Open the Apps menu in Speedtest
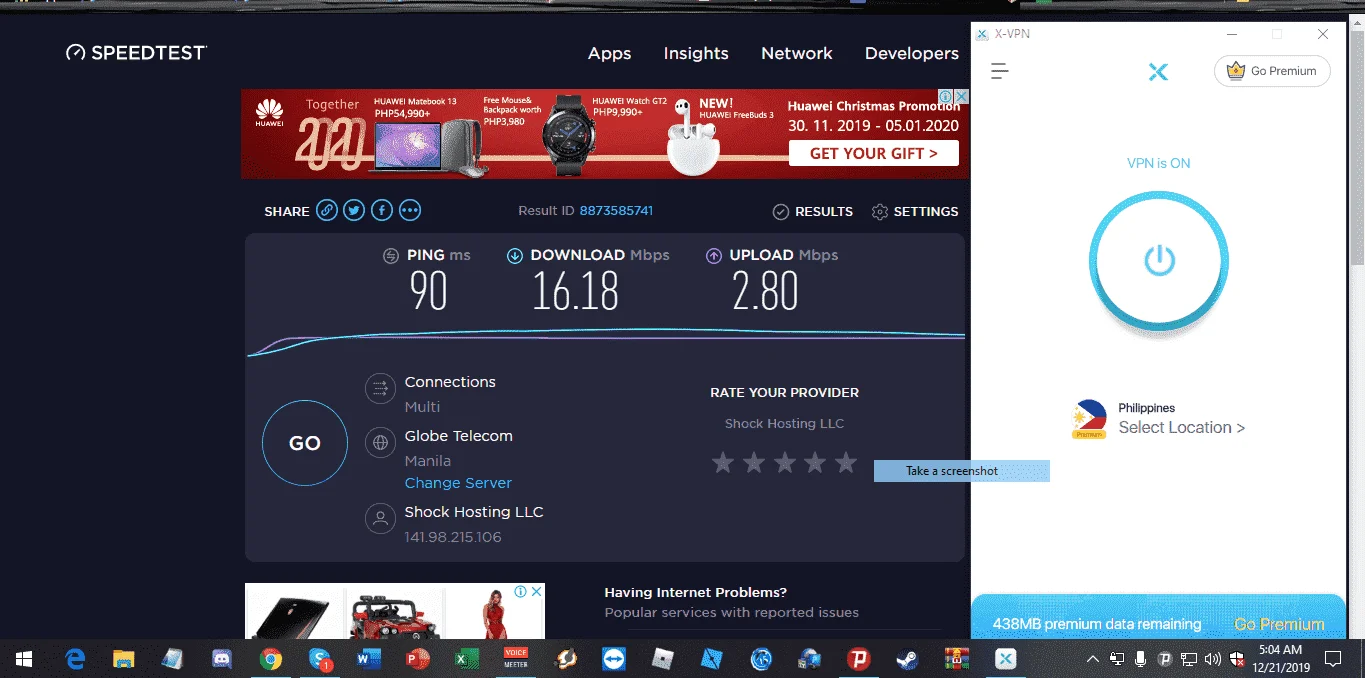The image size is (1365, 678). pos(609,54)
